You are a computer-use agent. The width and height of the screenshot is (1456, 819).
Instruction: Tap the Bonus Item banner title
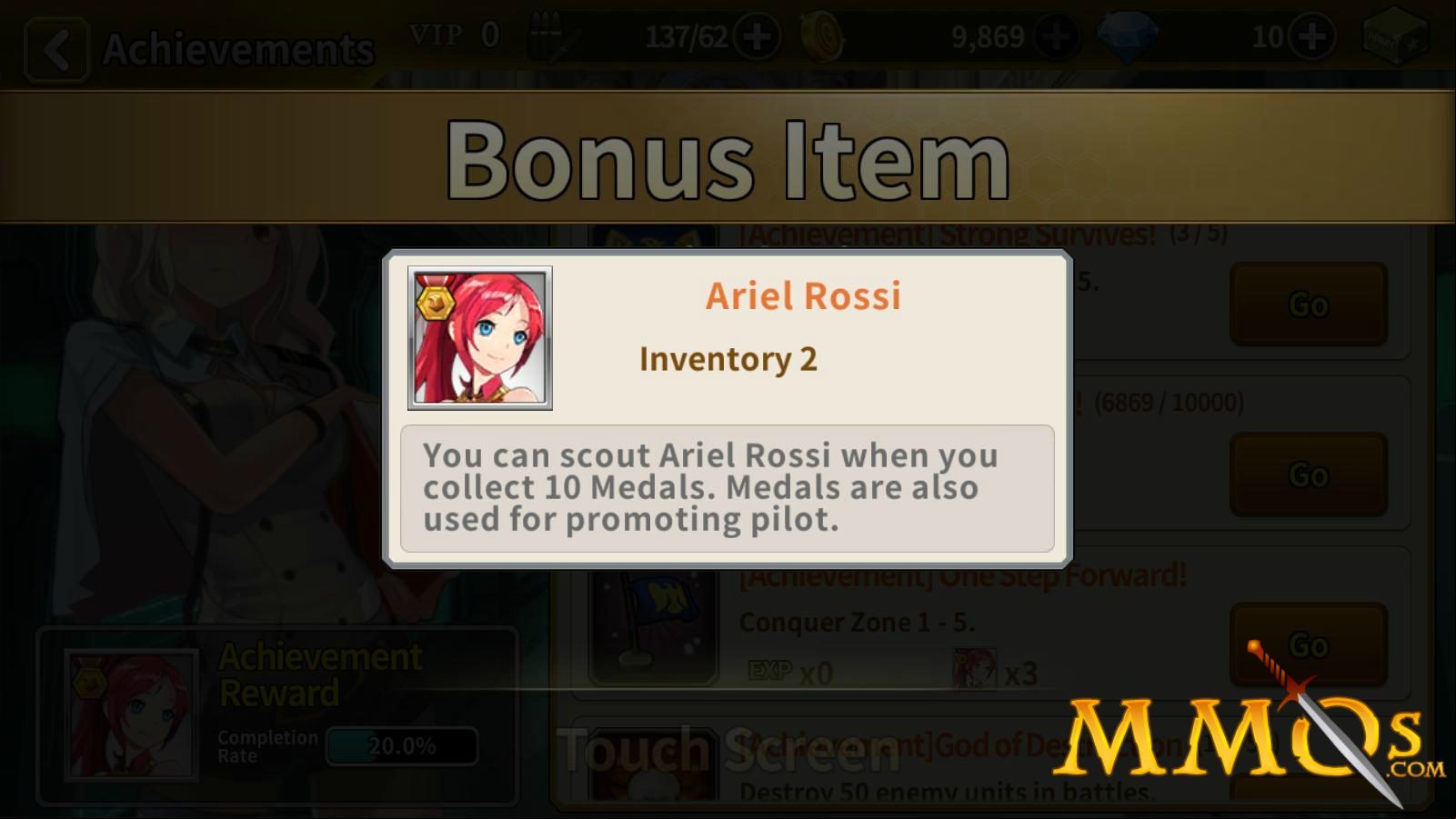tap(728, 160)
